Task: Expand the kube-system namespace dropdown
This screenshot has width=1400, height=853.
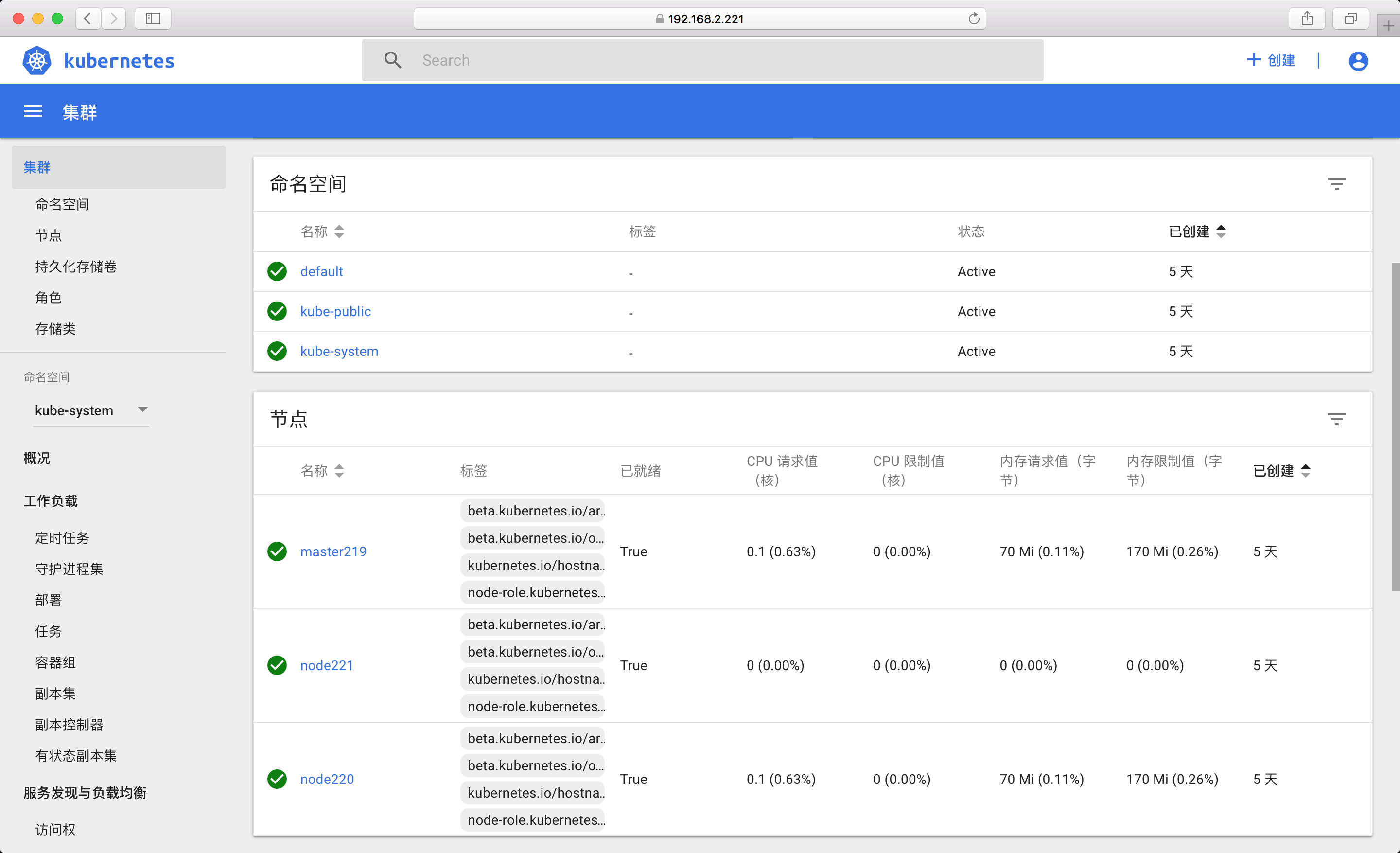Action: click(x=142, y=410)
